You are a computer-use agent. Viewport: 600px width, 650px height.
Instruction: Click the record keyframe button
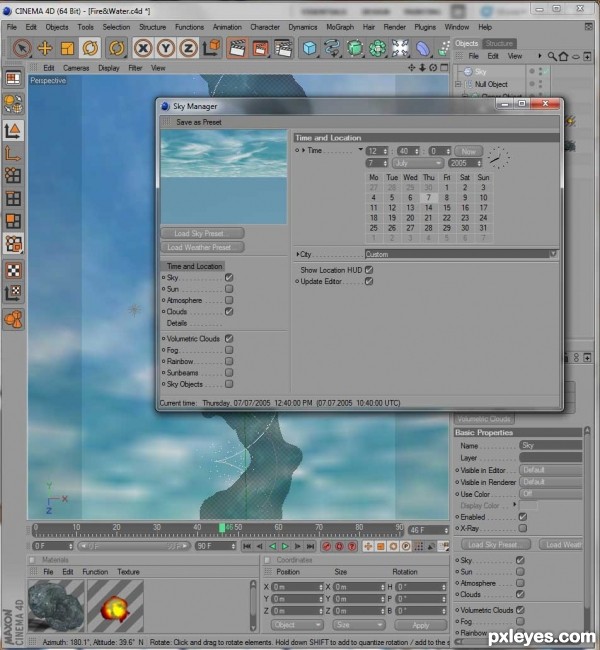[x=326, y=546]
